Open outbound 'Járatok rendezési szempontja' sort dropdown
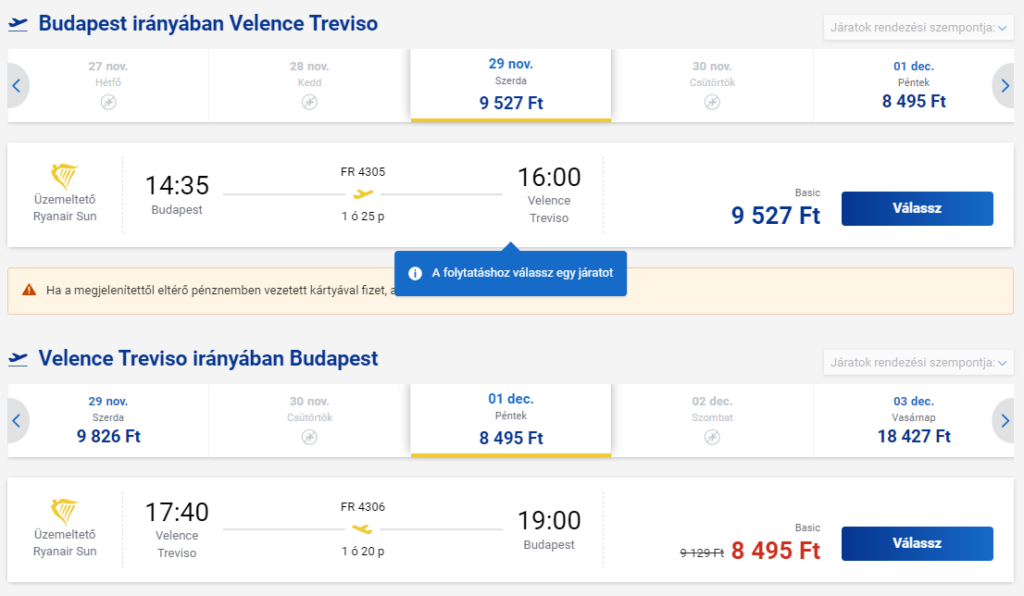This screenshot has height=596, width=1024. 918,27
